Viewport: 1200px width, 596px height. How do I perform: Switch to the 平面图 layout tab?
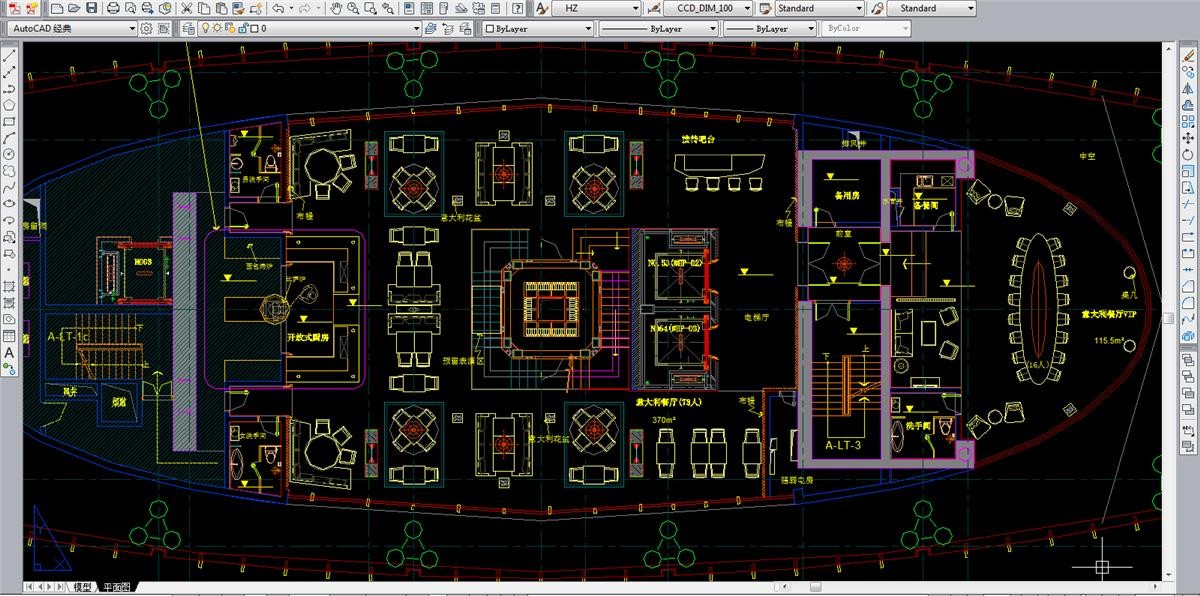pos(117,588)
